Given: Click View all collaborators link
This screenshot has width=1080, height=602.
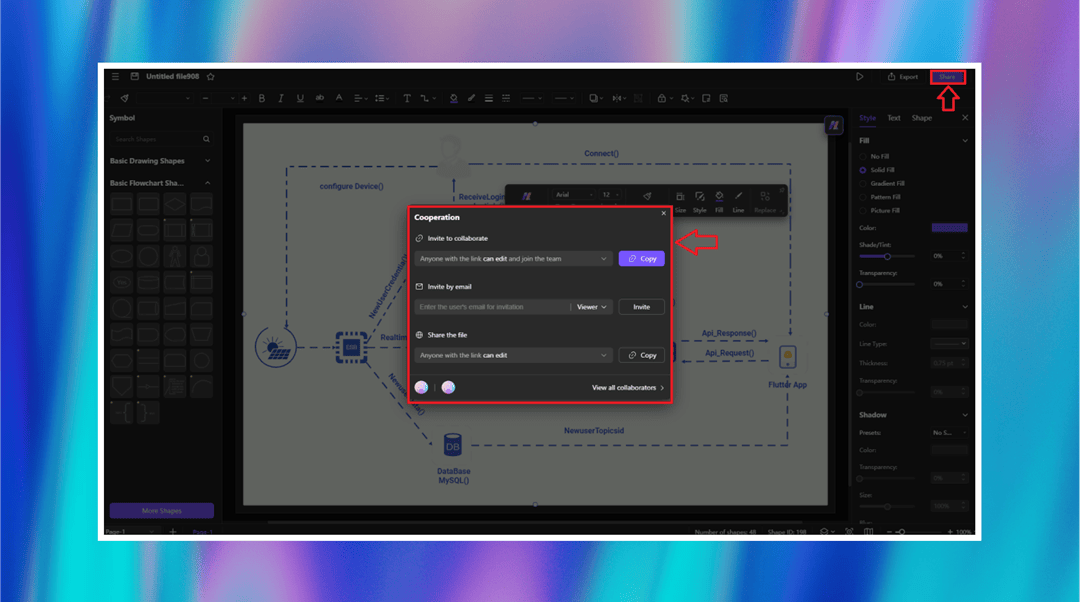Looking at the screenshot, I should [627, 388].
